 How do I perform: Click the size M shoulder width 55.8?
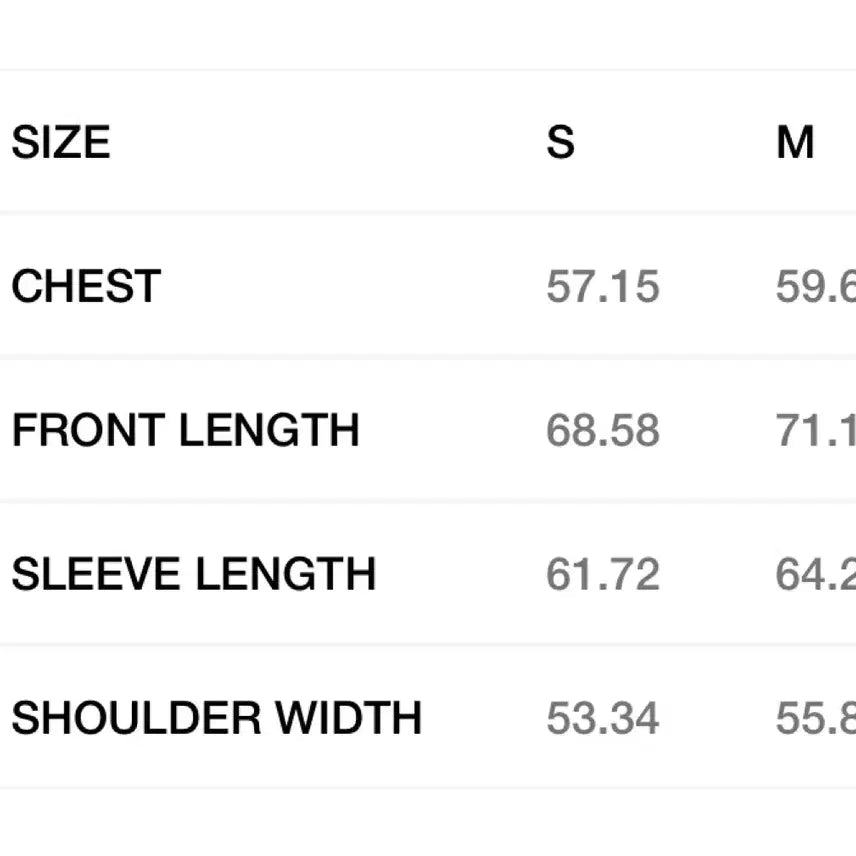point(816,718)
